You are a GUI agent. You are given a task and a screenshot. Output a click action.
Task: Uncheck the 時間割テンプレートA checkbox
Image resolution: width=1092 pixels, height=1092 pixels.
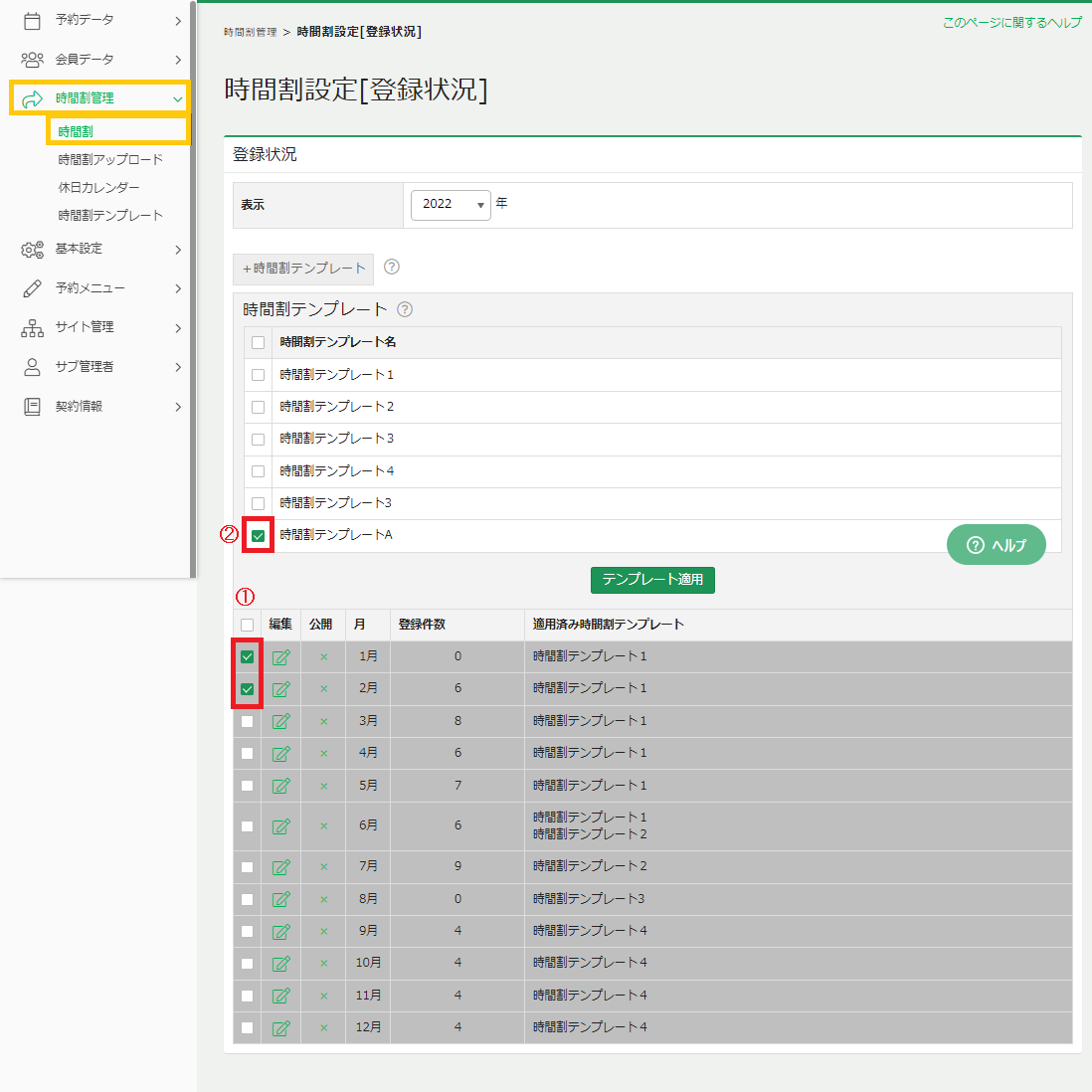click(259, 535)
